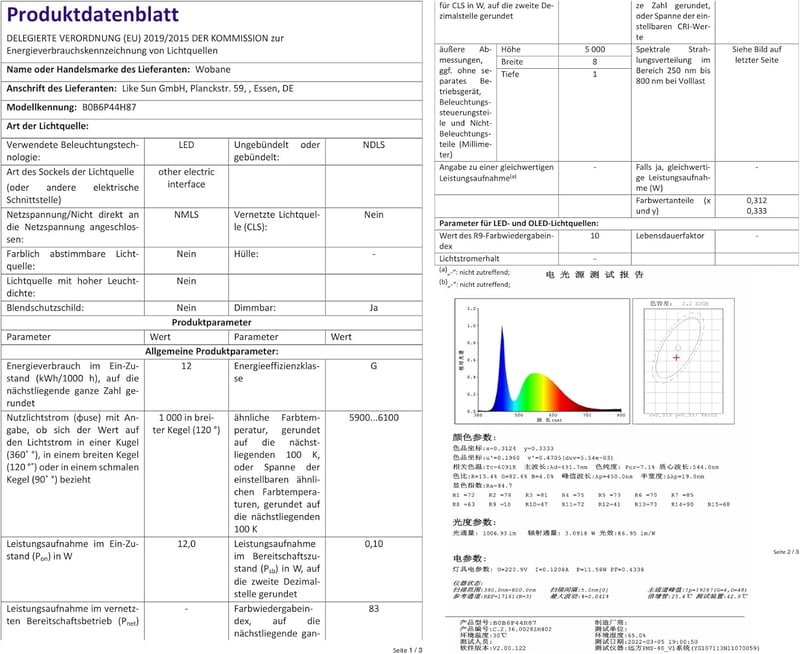This screenshot has width=800, height=654.
Task: Select '1 000 in breiter Kegel (120 °)'
Action: click(x=186, y=424)
